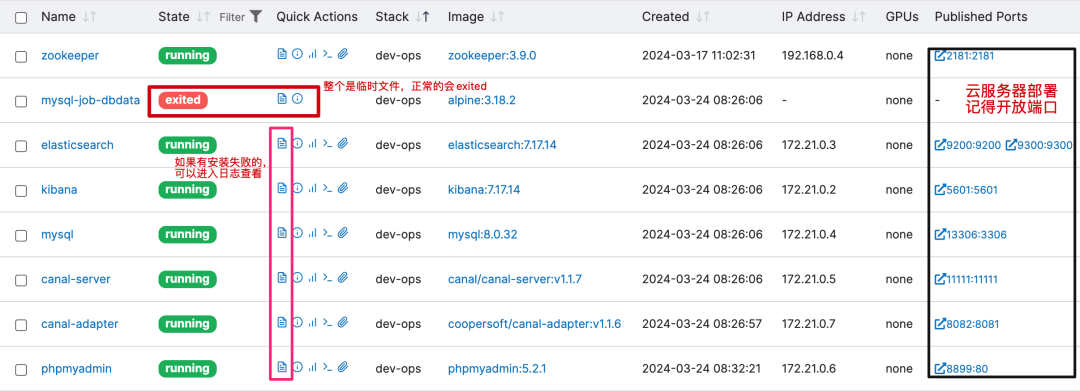Image resolution: width=1080 pixels, height=391 pixels.
Task: Open the canal-server container link
Action: tap(76, 279)
